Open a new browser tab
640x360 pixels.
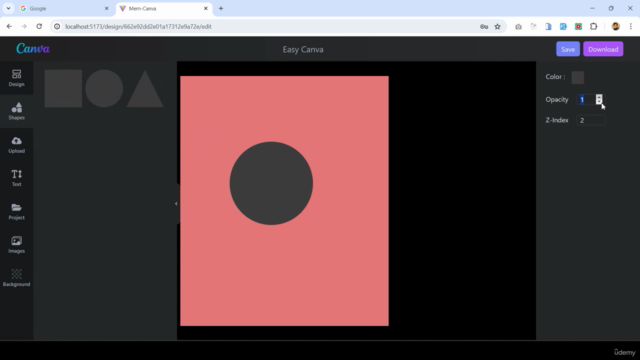pyautogui.click(x=221, y=8)
